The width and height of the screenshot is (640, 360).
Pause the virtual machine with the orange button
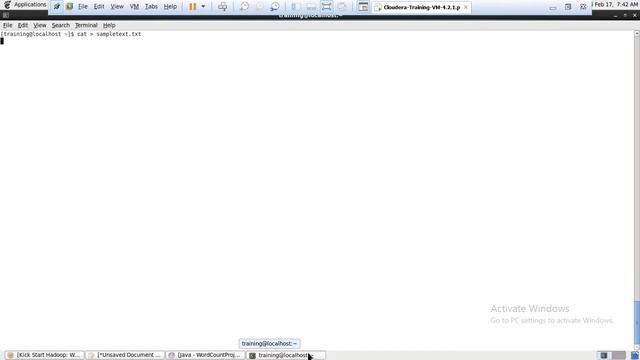[193, 7]
